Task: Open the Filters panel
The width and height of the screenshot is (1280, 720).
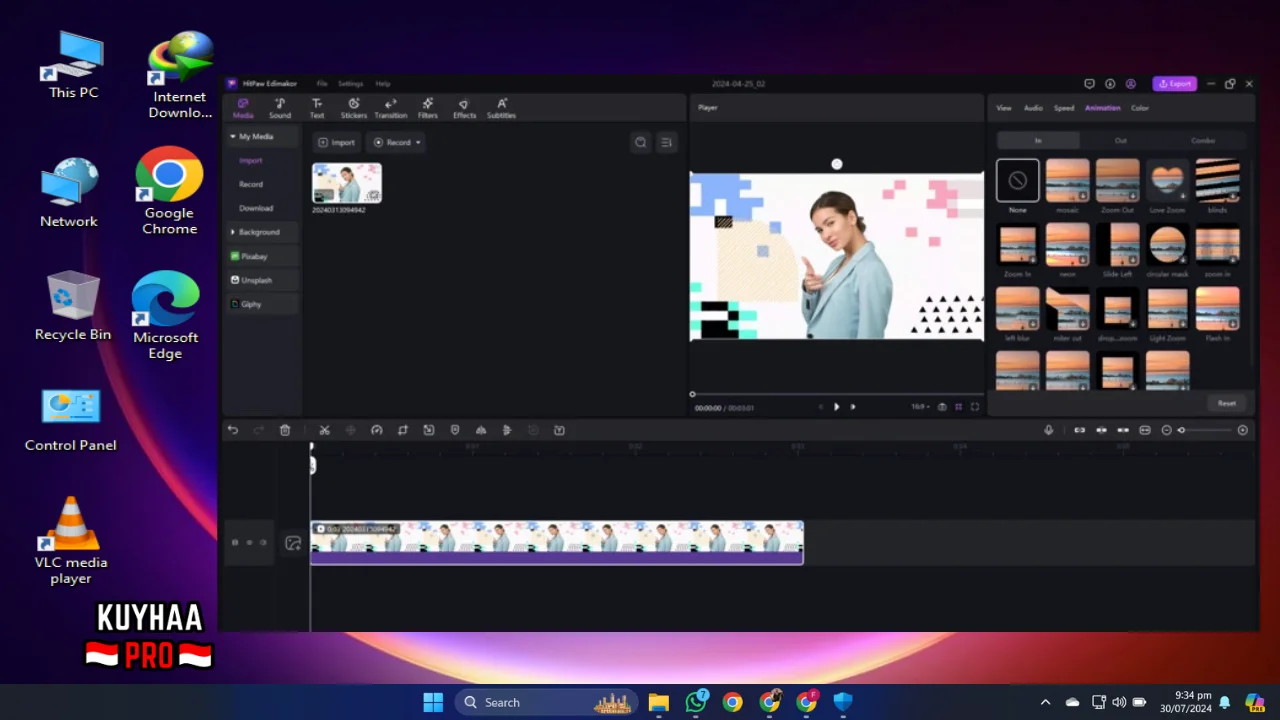Action: (428, 108)
